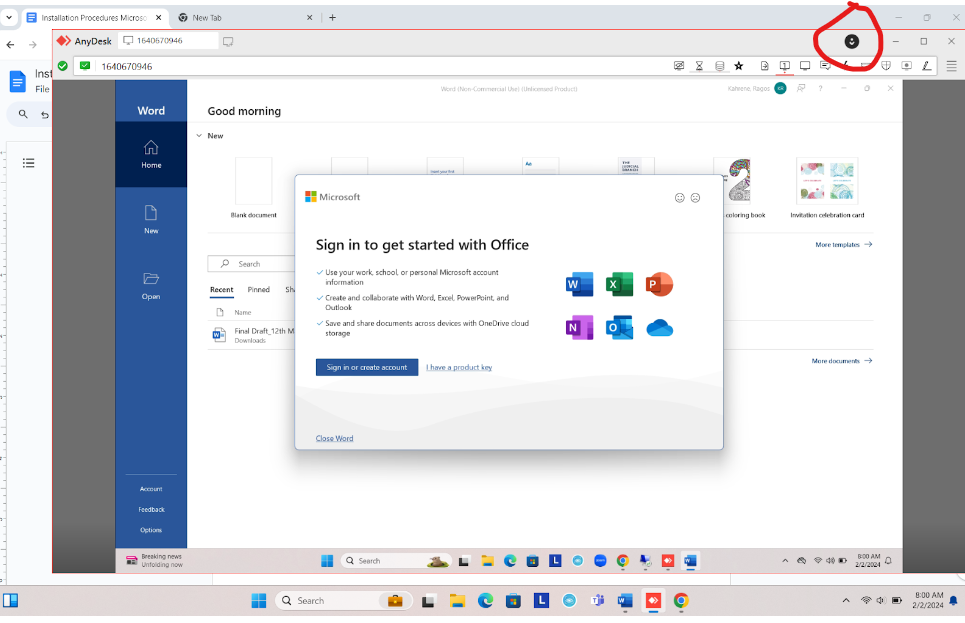Open Account in Word sidebar
The image size is (965, 623).
(x=151, y=489)
